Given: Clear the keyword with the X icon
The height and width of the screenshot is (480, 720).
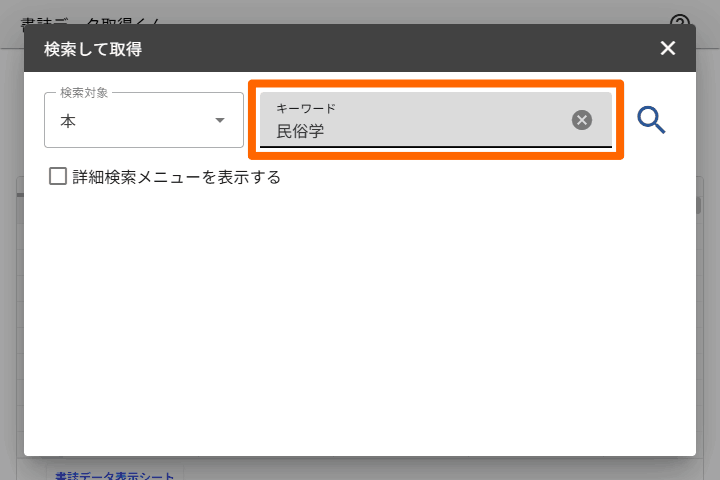Looking at the screenshot, I should [x=582, y=120].
